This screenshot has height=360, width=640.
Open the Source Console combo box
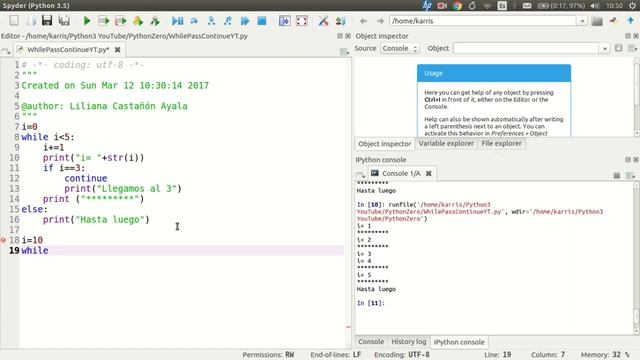point(400,48)
